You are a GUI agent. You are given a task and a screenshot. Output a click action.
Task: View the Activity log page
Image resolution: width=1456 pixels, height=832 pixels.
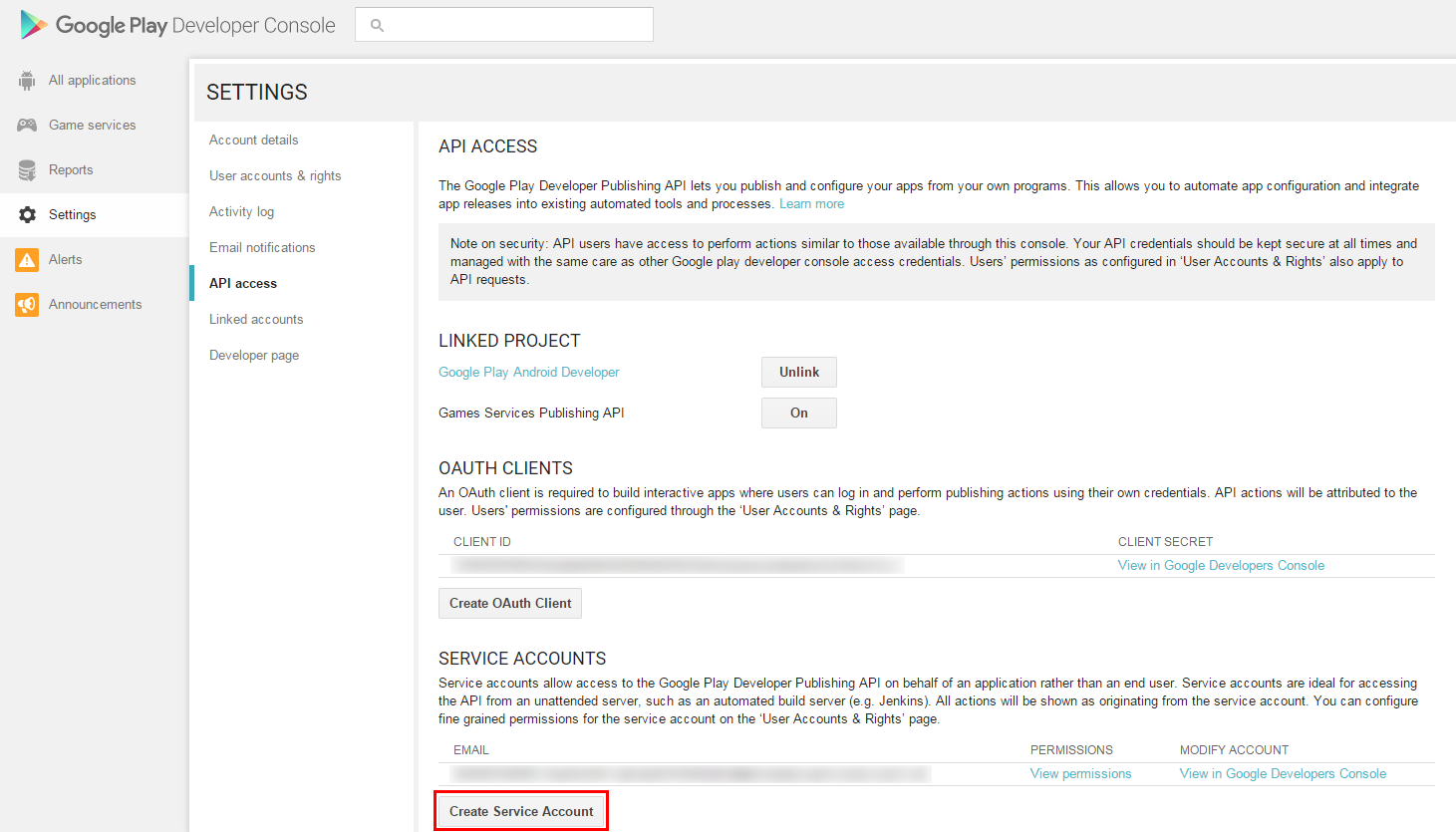click(x=241, y=211)
